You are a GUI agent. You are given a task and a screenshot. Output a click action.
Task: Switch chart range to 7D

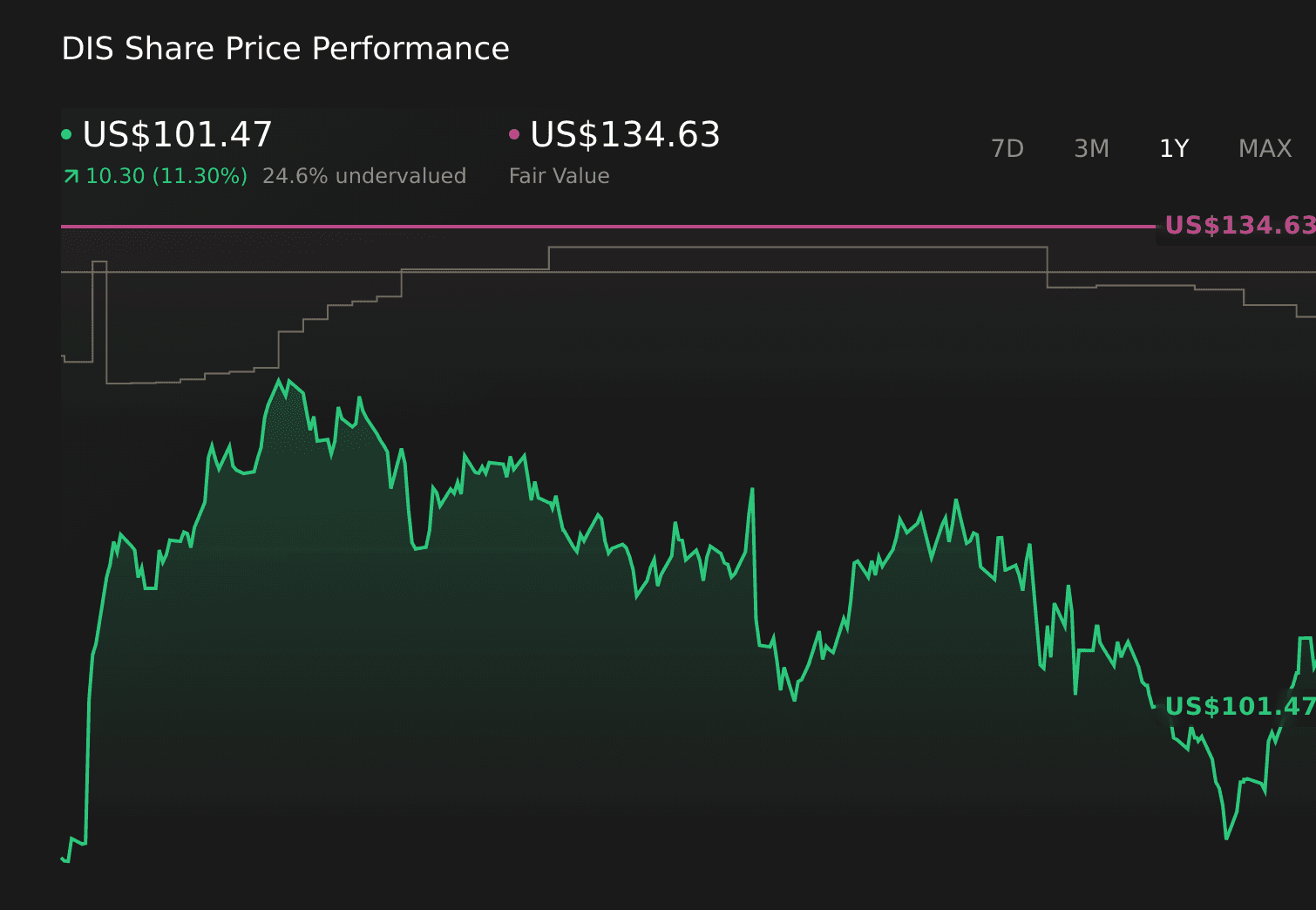1007,149
